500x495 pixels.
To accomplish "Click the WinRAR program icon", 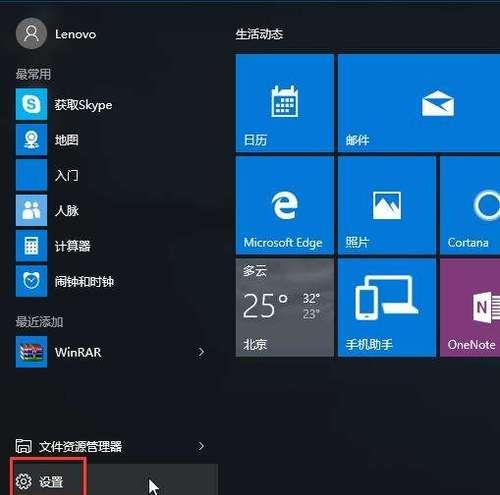I will coord(31,352).
